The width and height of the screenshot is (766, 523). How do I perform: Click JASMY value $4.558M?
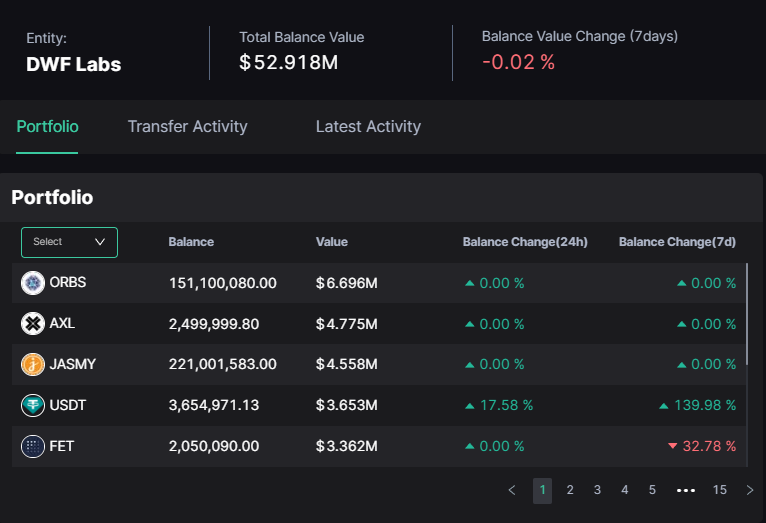[346, 364]
